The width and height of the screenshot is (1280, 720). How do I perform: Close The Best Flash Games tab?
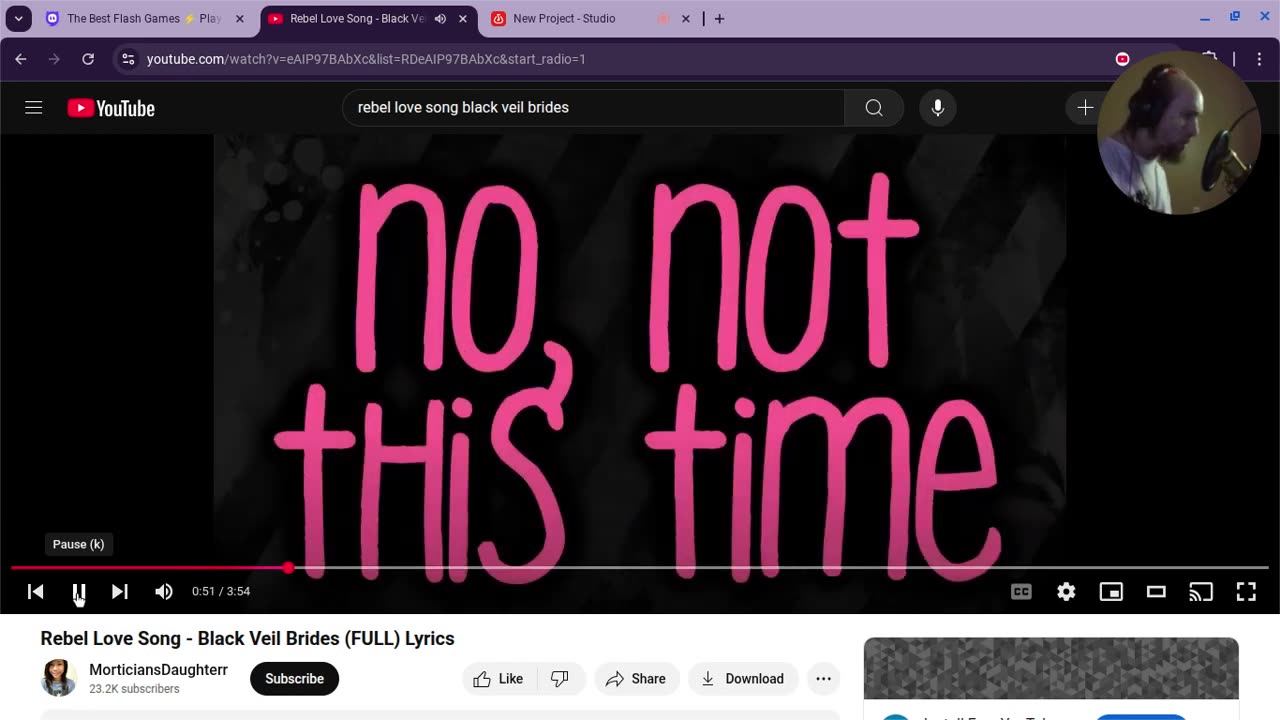click(x=239, y=18)
